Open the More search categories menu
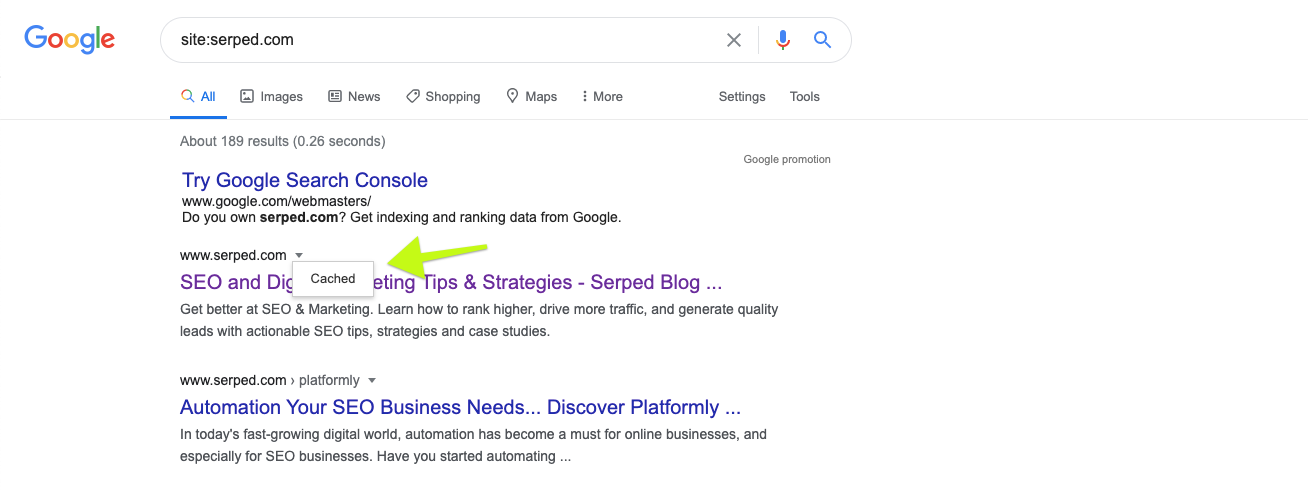The height and width of the screenshot is (490, 1308). coord(602,97)
